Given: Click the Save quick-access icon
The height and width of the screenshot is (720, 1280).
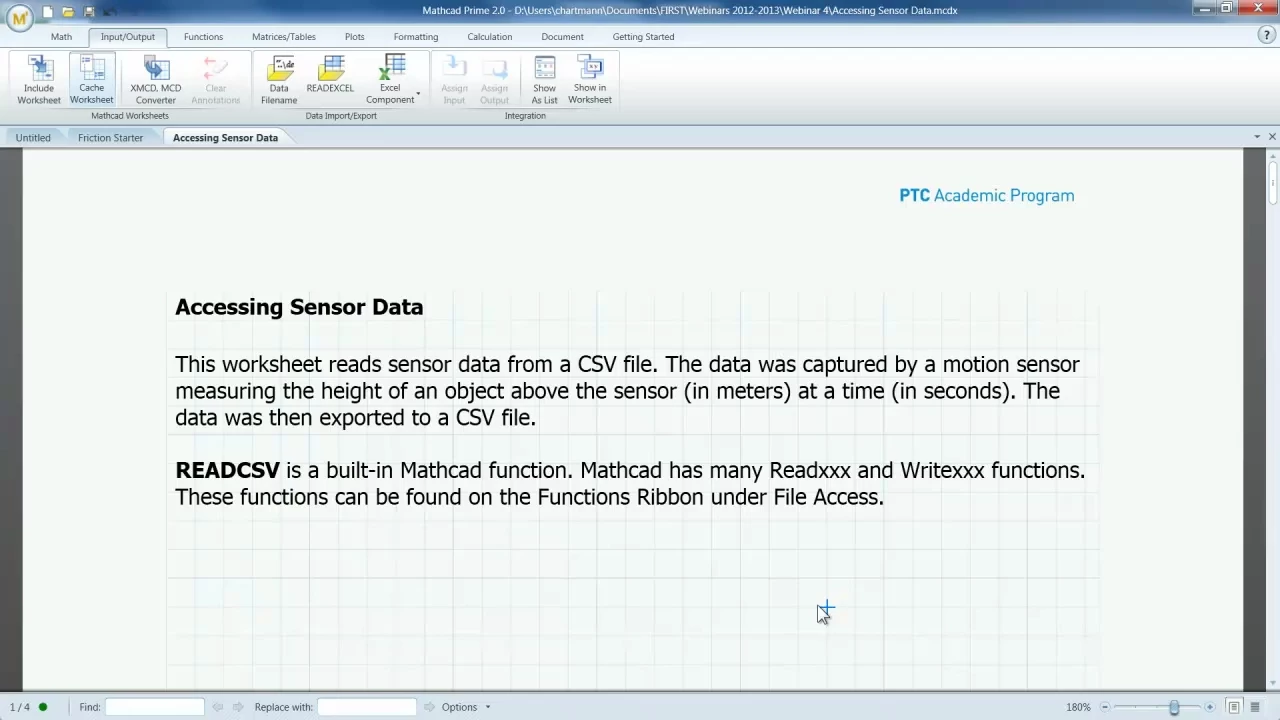Looking at the screenshot, I should [89, 11].
